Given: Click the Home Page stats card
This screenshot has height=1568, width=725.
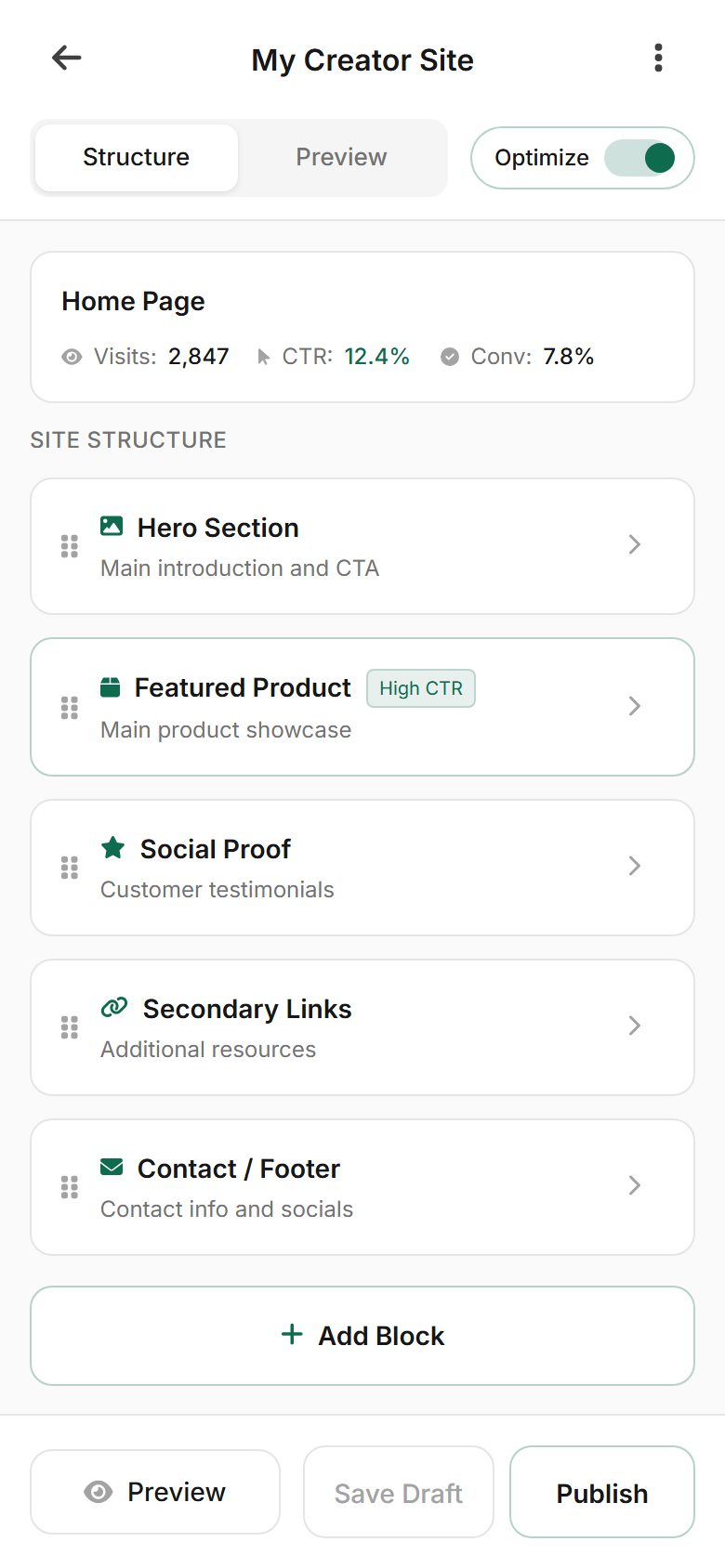Looking at the screenshot, I should click(x=362, y=326).
